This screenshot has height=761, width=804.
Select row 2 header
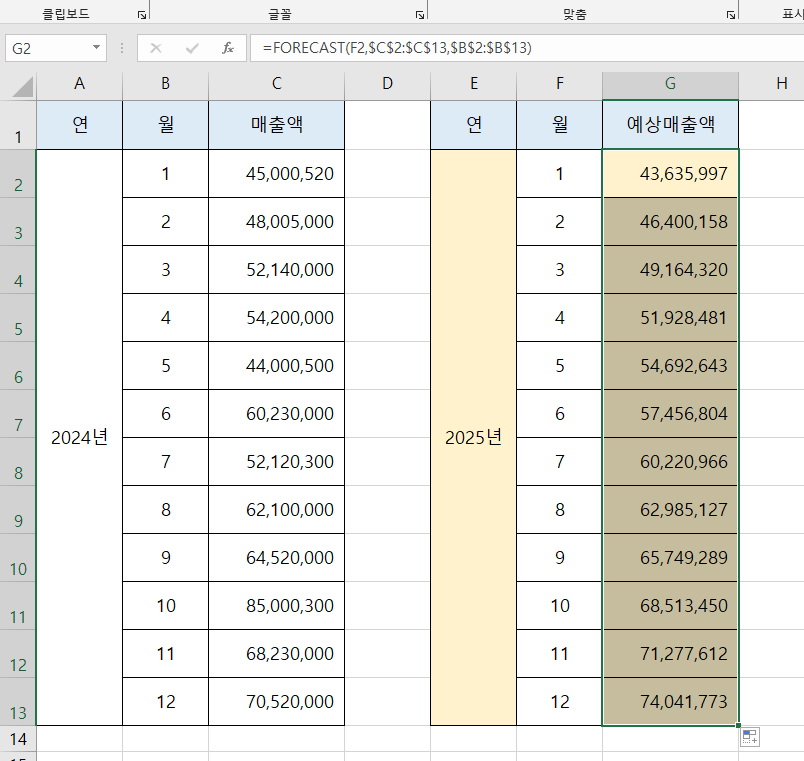[x=18, y=173]
